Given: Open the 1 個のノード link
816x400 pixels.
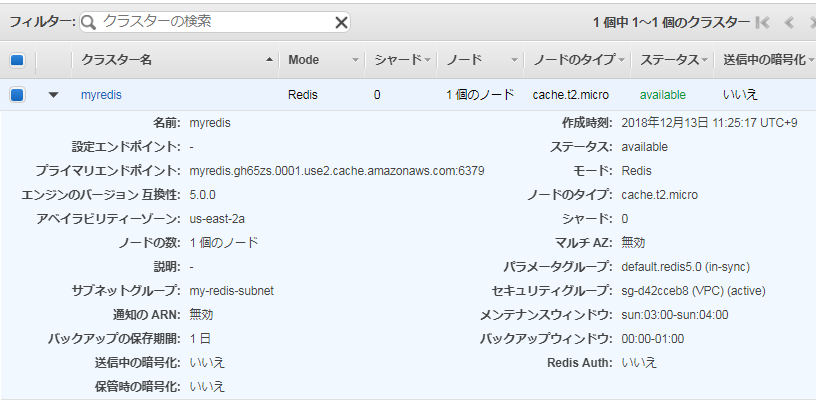Looking at the screenshot, I should click(479, 95).
